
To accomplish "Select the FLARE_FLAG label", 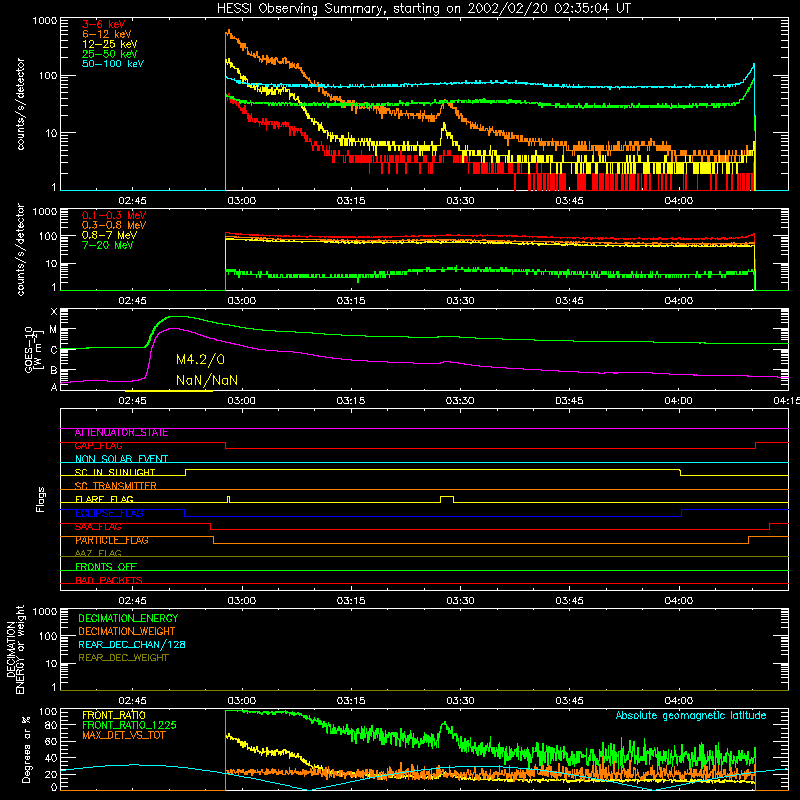I will 104,499.
